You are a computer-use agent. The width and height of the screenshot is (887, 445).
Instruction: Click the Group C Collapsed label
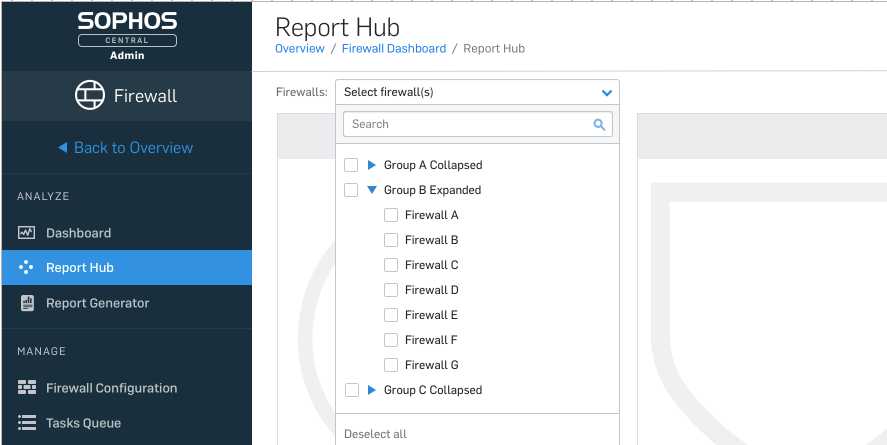click(x=433, y=390)
